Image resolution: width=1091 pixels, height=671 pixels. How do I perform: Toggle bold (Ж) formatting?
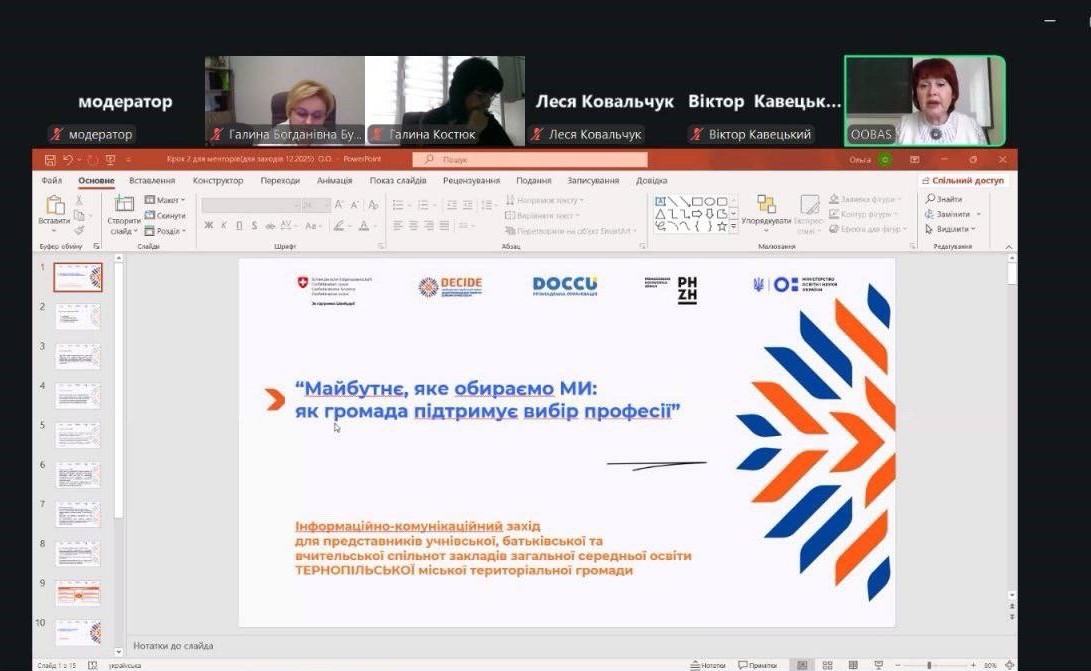(x=209, y=226)
